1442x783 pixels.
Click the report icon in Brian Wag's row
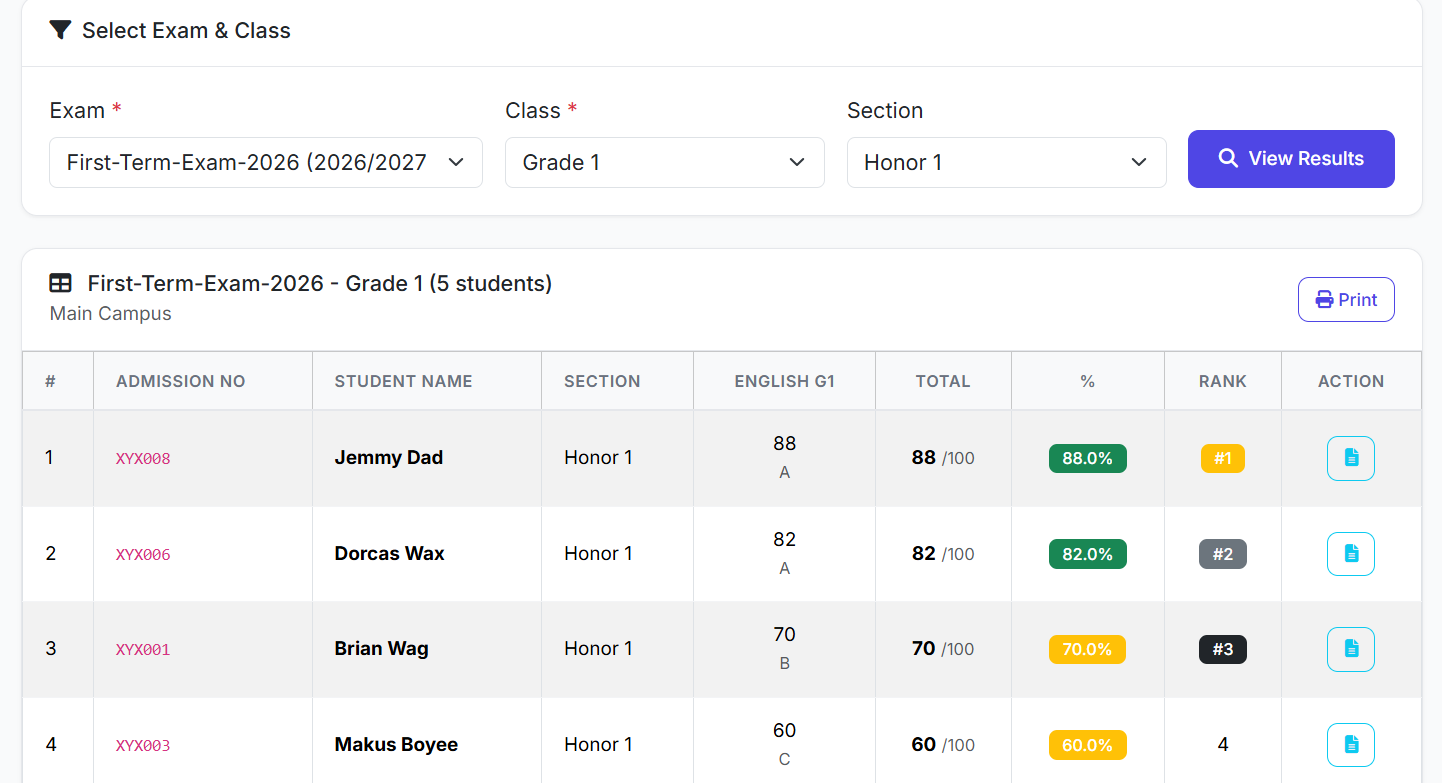coord(1351,649)
